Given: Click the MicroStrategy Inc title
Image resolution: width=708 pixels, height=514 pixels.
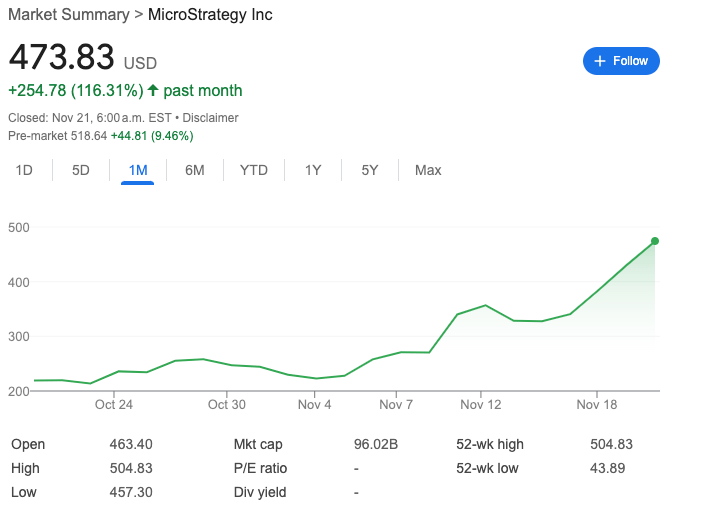Looking at the screenshot, I should click(x=210, y=14).
